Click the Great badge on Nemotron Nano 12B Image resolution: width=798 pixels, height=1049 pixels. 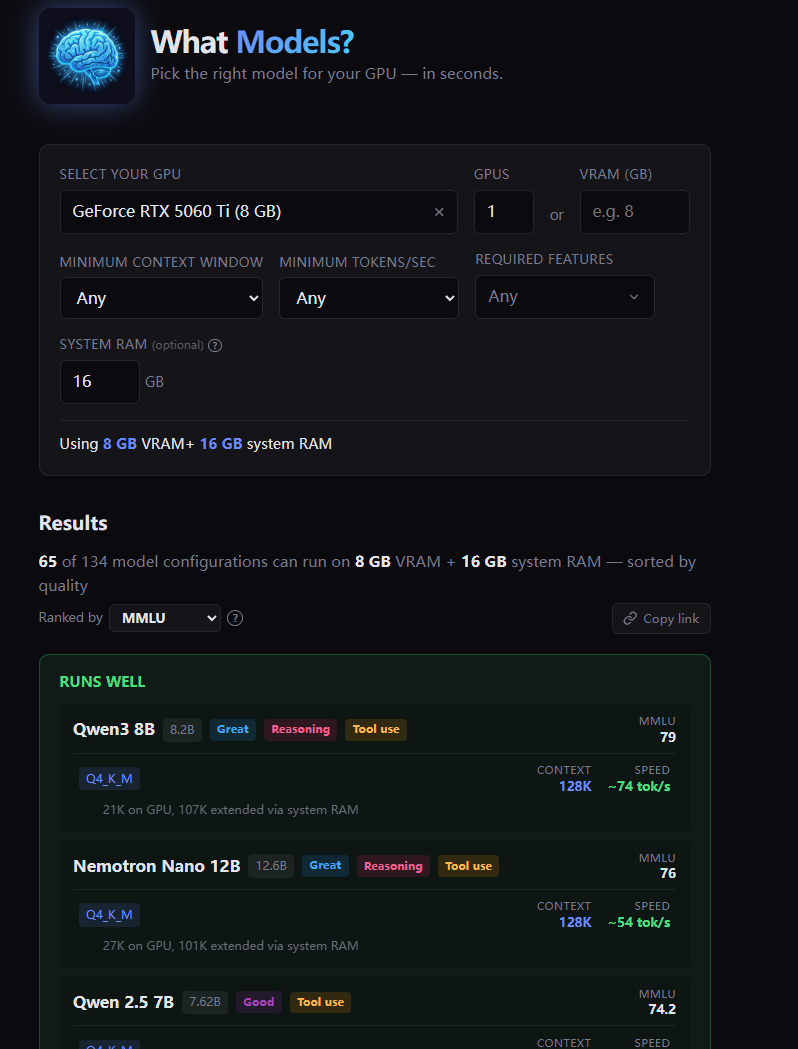click(325, 866)
